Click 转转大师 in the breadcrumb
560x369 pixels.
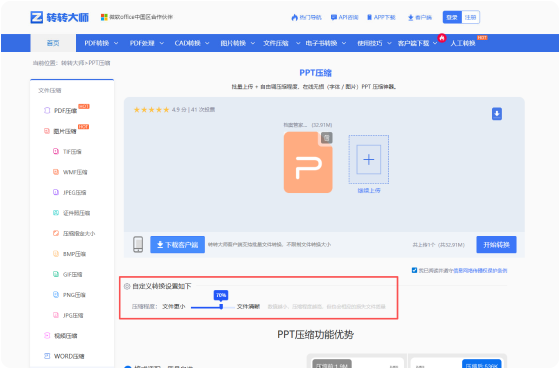point(73,63)
